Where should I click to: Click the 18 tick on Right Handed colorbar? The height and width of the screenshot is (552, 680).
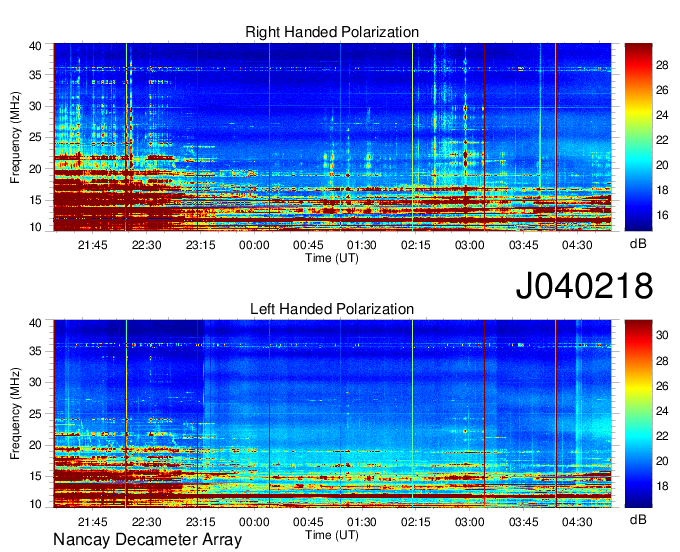pyautogui.click(x=662, y=190)
